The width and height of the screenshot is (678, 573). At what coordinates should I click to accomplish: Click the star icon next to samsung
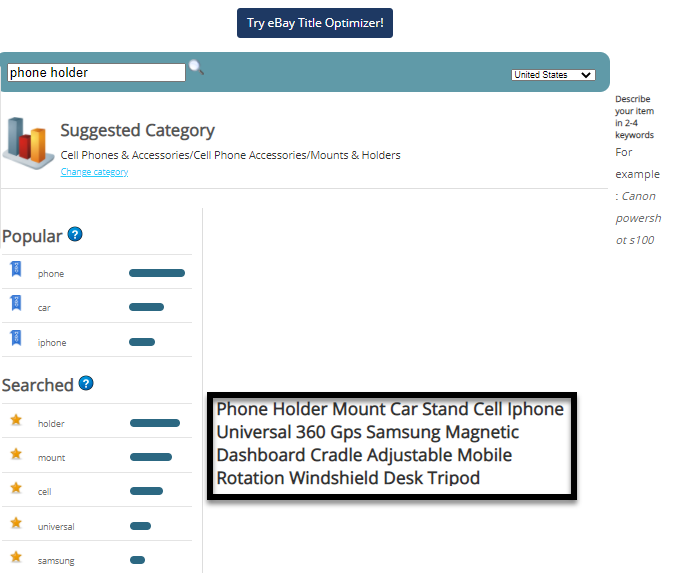point(16,557)
